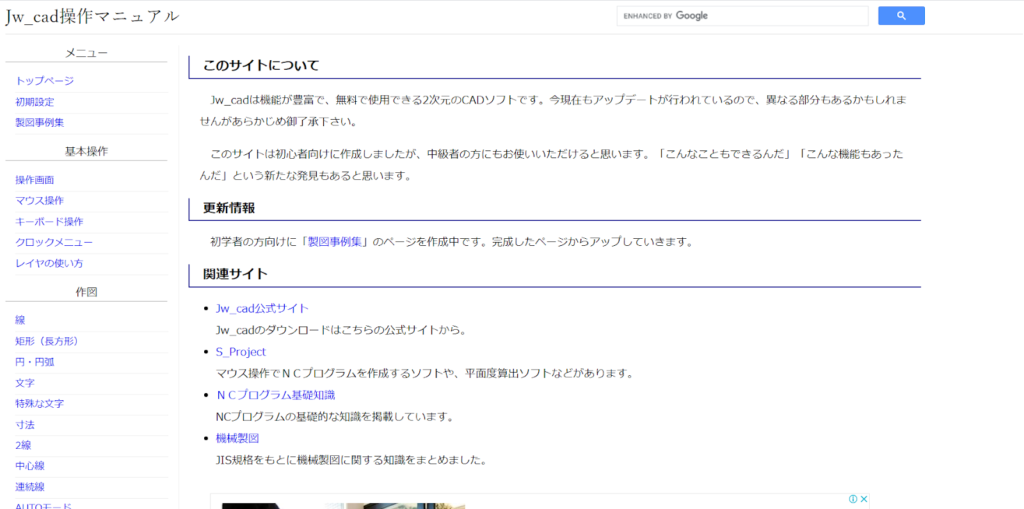Open the 操作画面 page
Viewport: 1024px width, 509px height.
35,180
